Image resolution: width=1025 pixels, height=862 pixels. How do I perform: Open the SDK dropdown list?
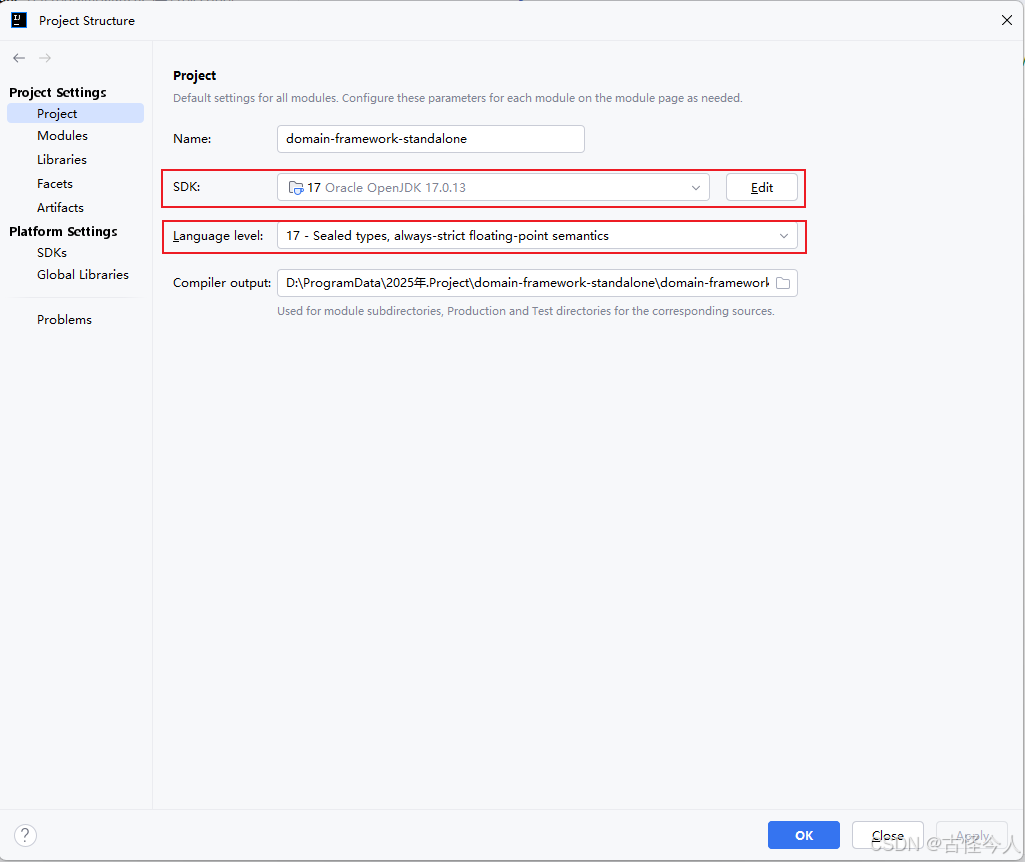coord(695,187)
